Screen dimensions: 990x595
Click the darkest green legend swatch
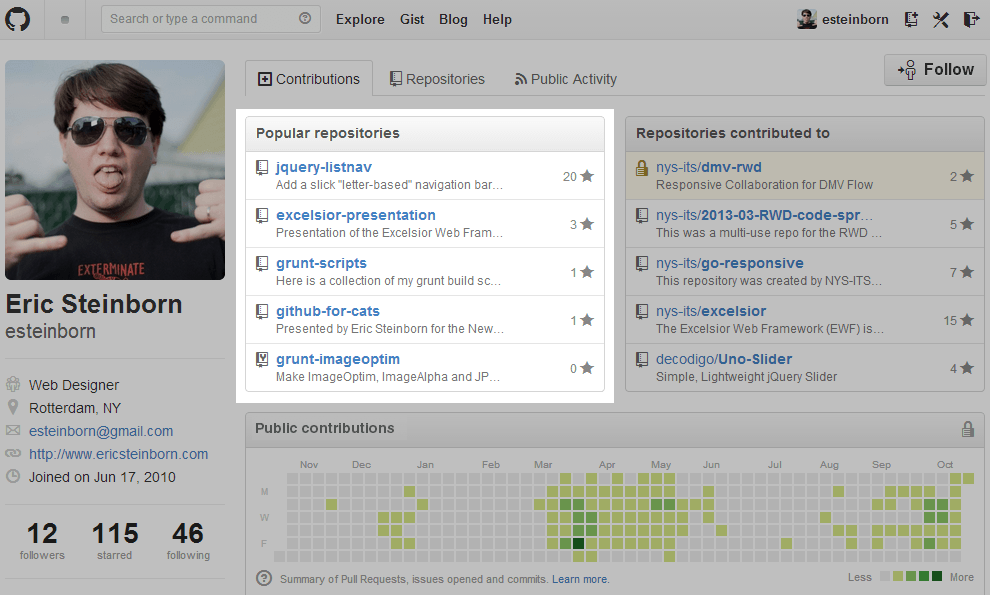click(937, 577)
